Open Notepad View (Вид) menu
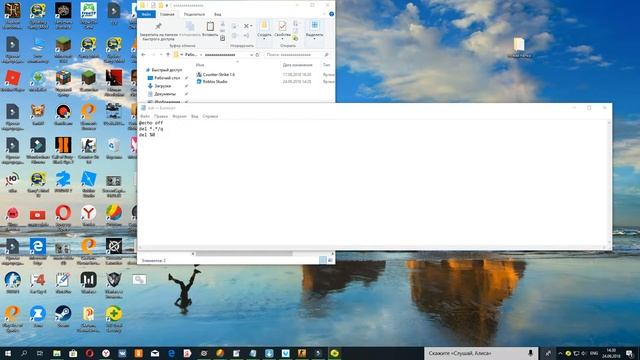Screen dimensions: 640x360 (195, 116)
